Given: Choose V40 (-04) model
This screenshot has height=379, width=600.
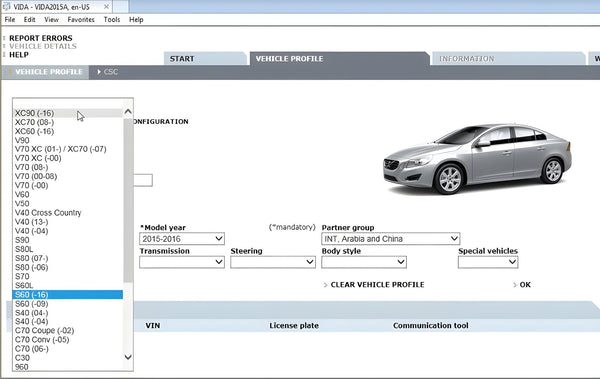Looking at the screenshot, I should tap(68, 231).
